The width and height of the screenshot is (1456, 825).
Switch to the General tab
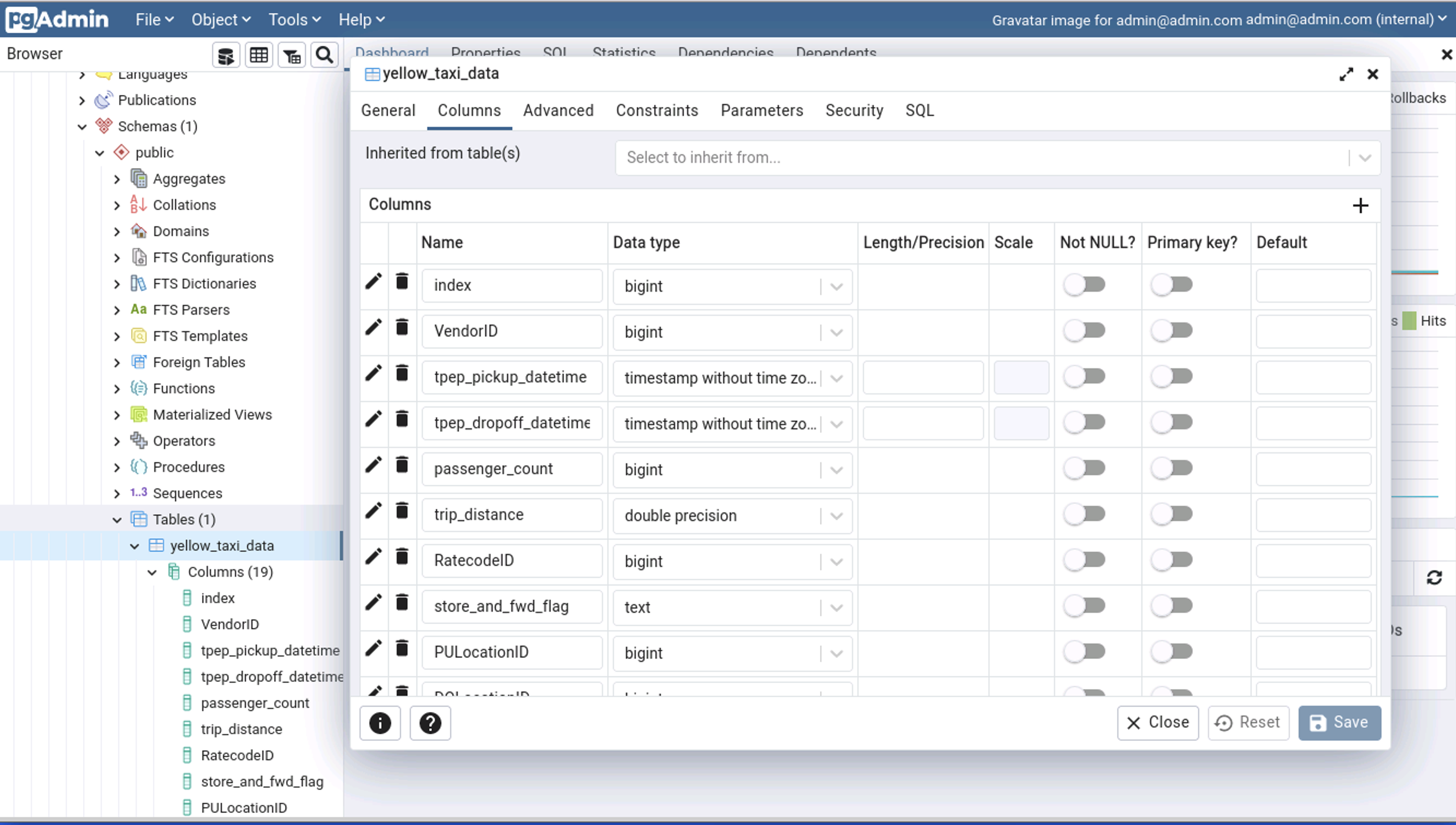[388, 110]
